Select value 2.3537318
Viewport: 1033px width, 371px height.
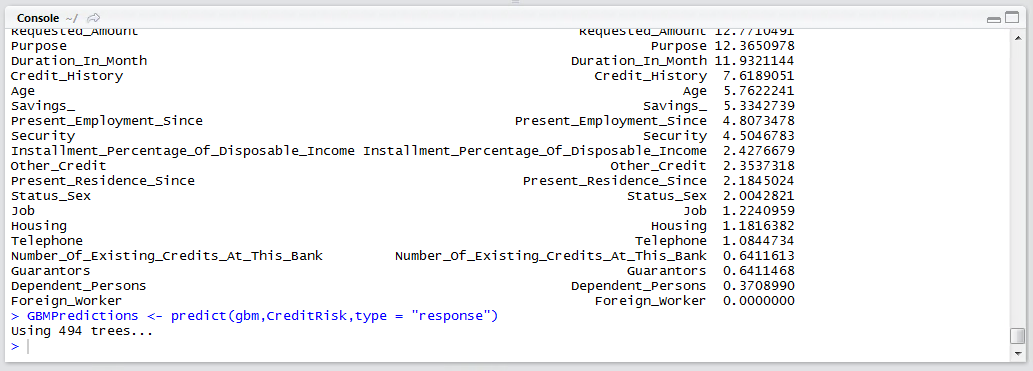[758, 166]
